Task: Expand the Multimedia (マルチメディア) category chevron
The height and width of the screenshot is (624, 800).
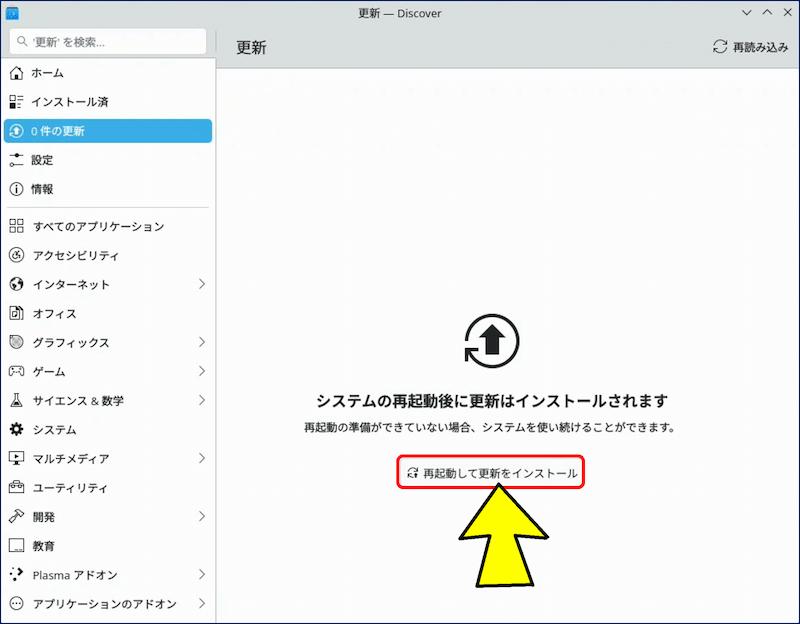Action: point(201,459)
